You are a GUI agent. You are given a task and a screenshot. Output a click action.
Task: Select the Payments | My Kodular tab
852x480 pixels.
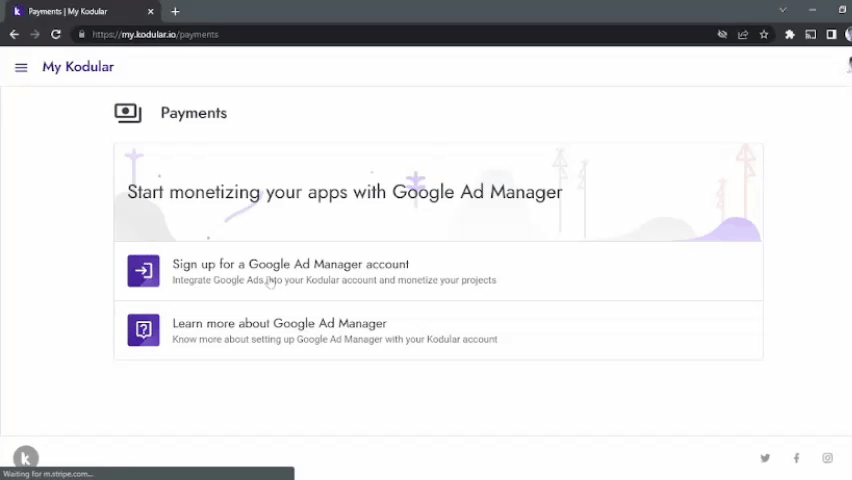coord(82,11)
